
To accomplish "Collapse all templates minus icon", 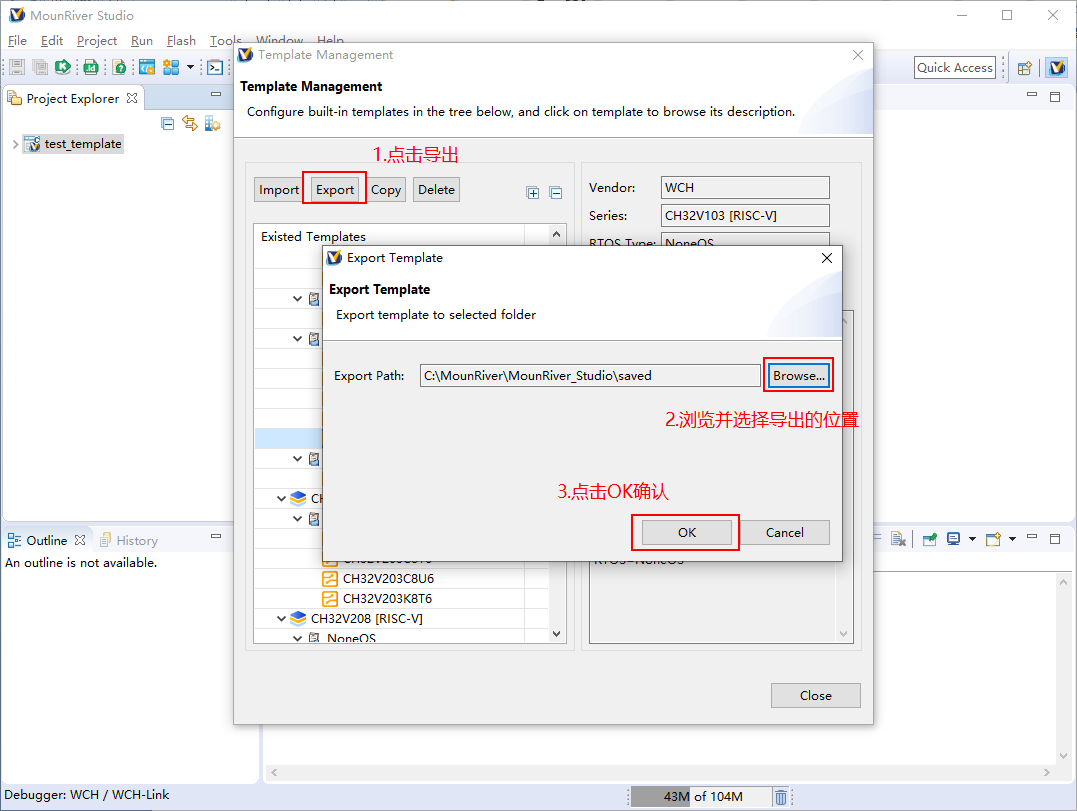I will pyautogui.click(x=556, y=193).
